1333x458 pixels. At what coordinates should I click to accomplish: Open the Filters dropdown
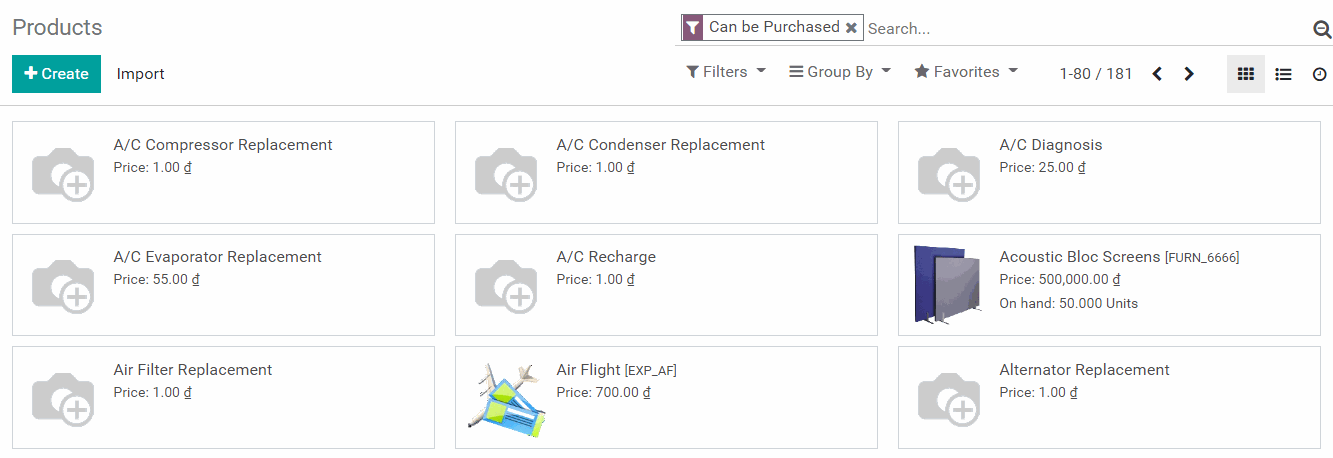click(726, 72)
